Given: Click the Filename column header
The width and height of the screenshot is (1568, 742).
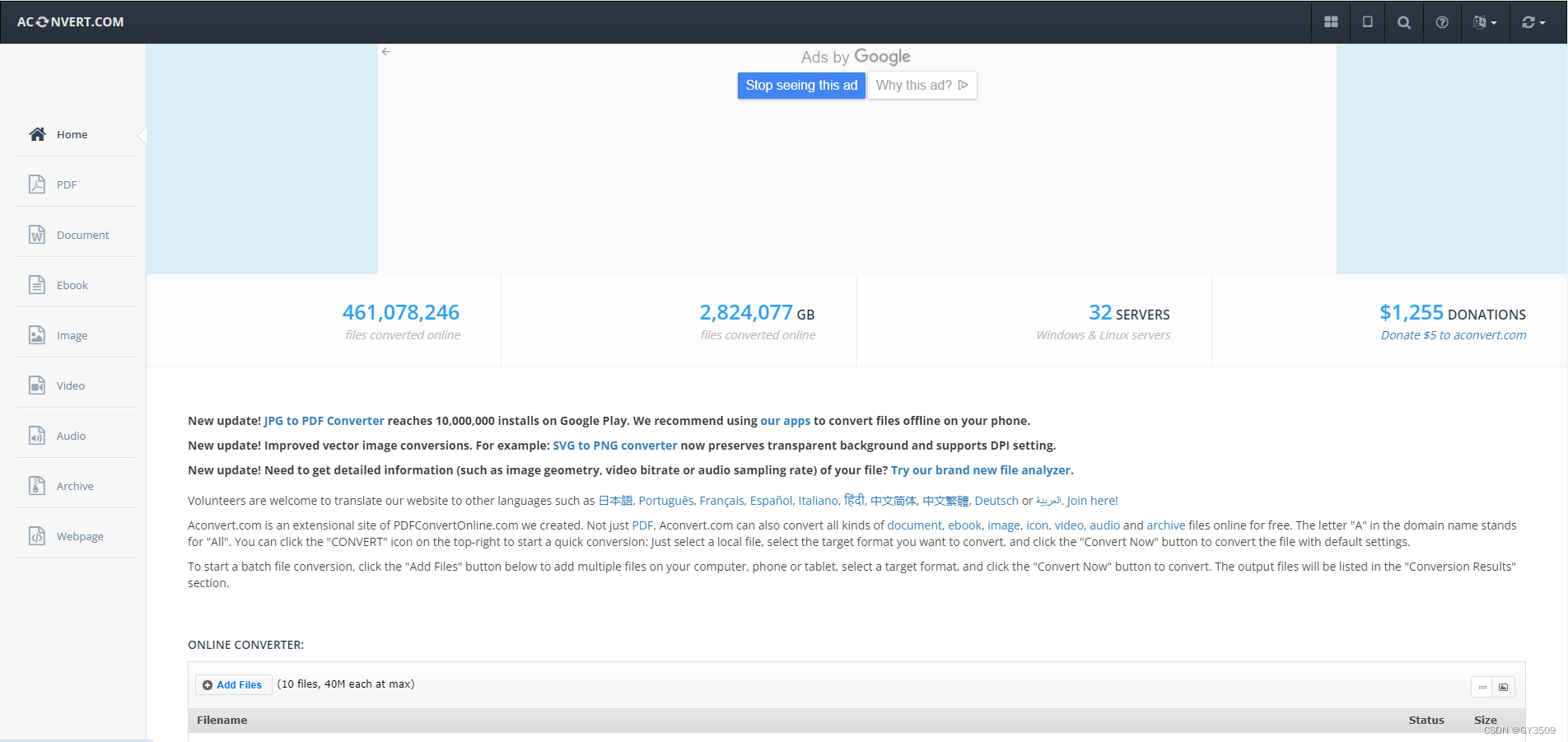Looking at the screenshot, I should [x=222, y=721].
